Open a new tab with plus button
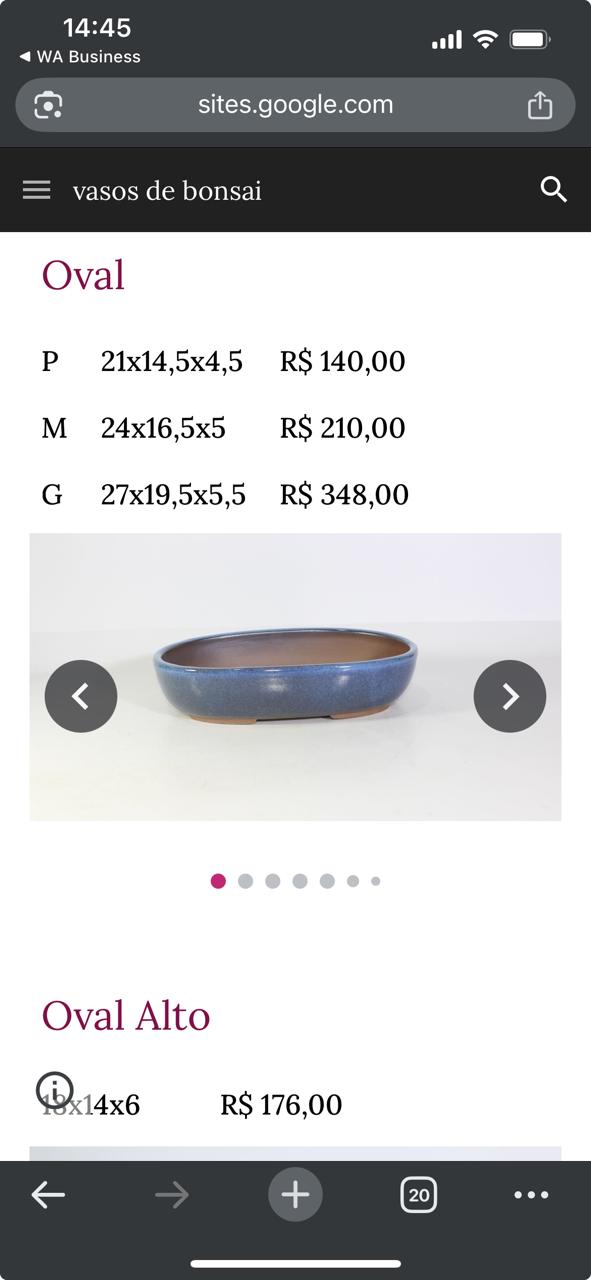 pos(295,1194)
